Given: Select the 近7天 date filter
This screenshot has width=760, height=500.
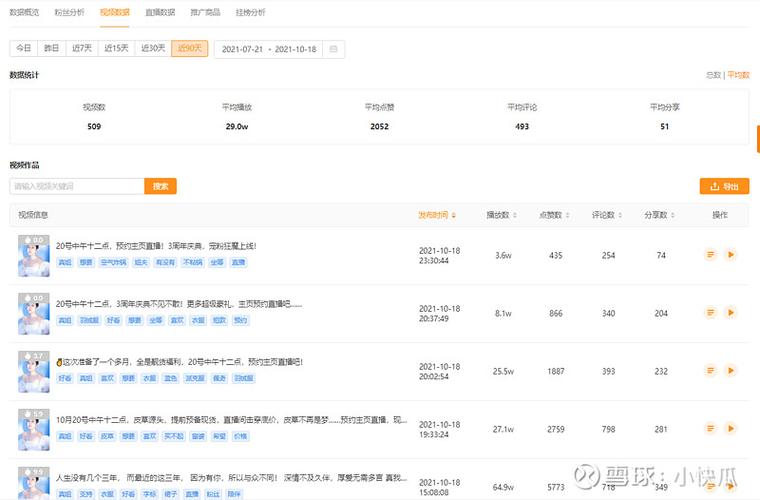Looking at the screenshot, I should tap(81, 48).
